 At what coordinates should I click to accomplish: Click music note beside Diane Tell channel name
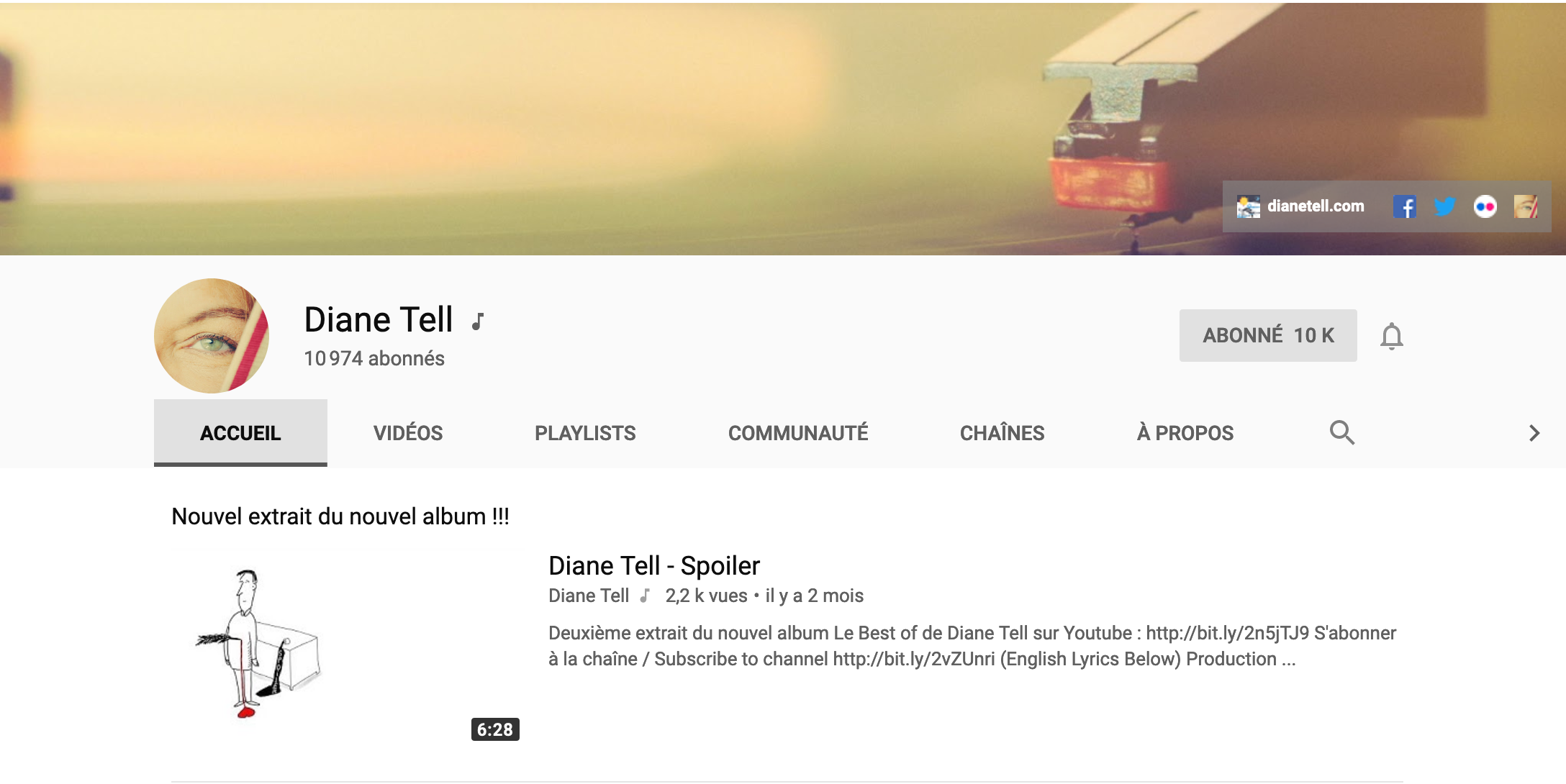477,321
